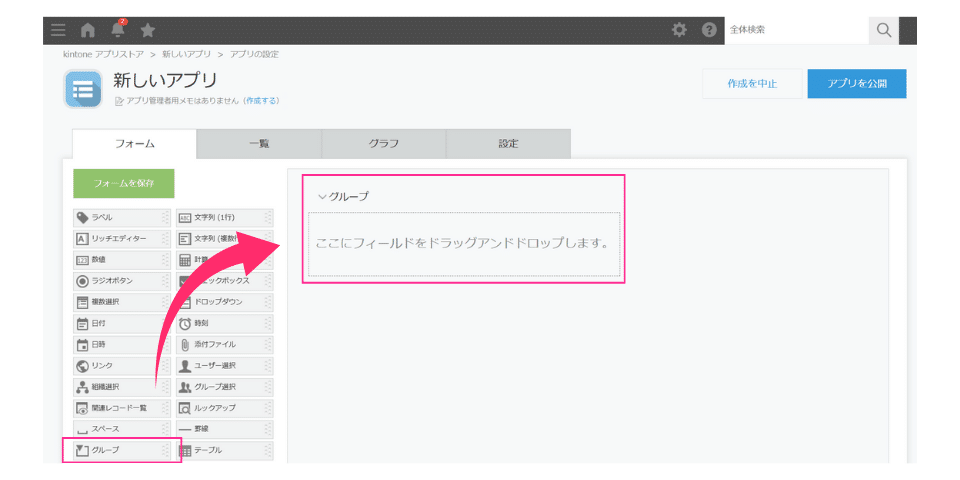
Task: Click the フォームを保存 button
Action: [124, 183]
